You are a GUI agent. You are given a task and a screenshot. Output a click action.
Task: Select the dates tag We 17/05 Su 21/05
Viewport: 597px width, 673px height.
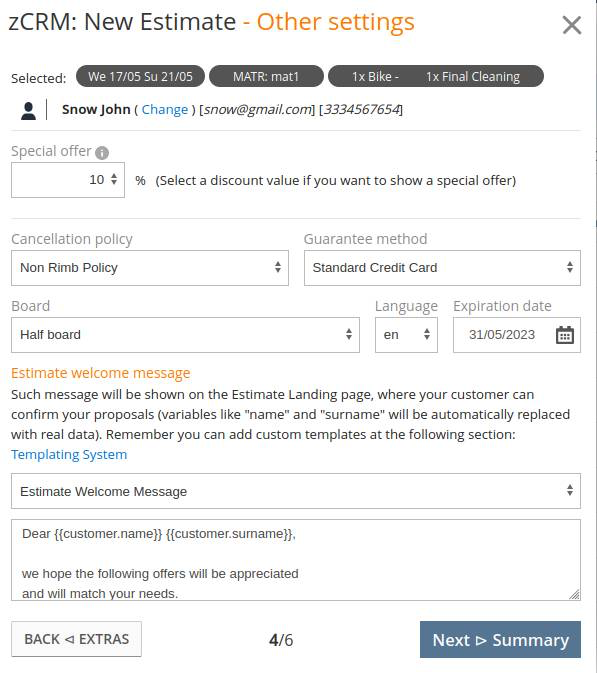[140, 76]
